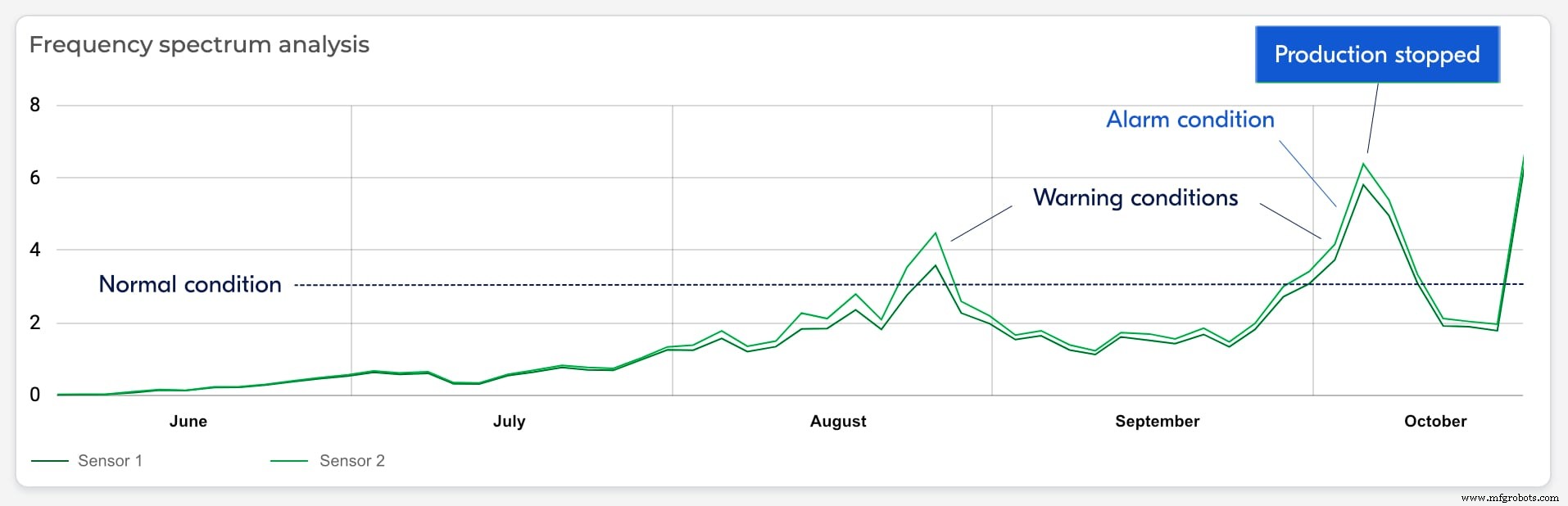Click the Production stopped blue label
The height and width of the screenshot is (506, 1568).
(x=1376, y=54)
